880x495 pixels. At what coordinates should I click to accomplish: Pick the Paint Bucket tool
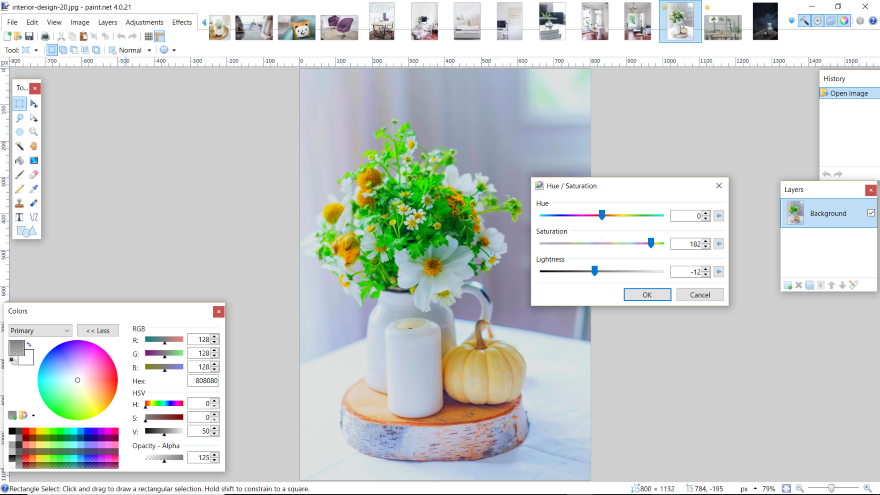coord(19,160)
